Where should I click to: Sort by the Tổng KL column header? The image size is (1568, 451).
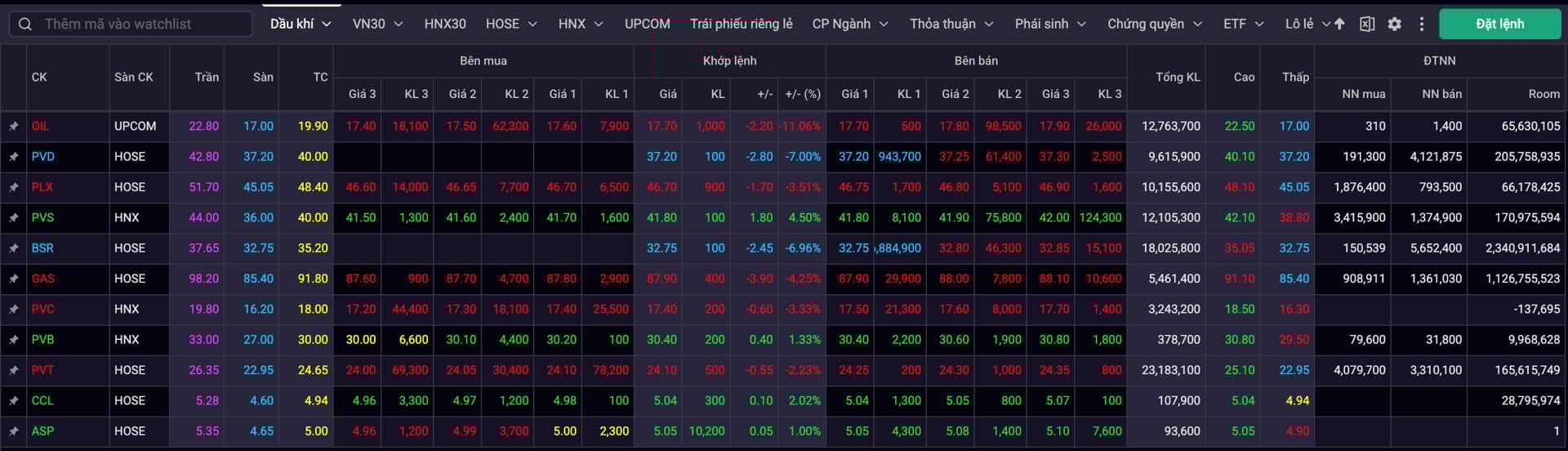pyautogui.click(x=1177, y=77)
